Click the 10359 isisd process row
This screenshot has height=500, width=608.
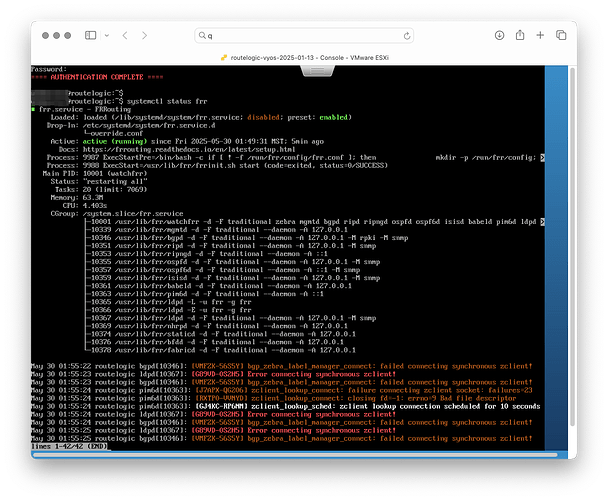click(x=233, y=278)
